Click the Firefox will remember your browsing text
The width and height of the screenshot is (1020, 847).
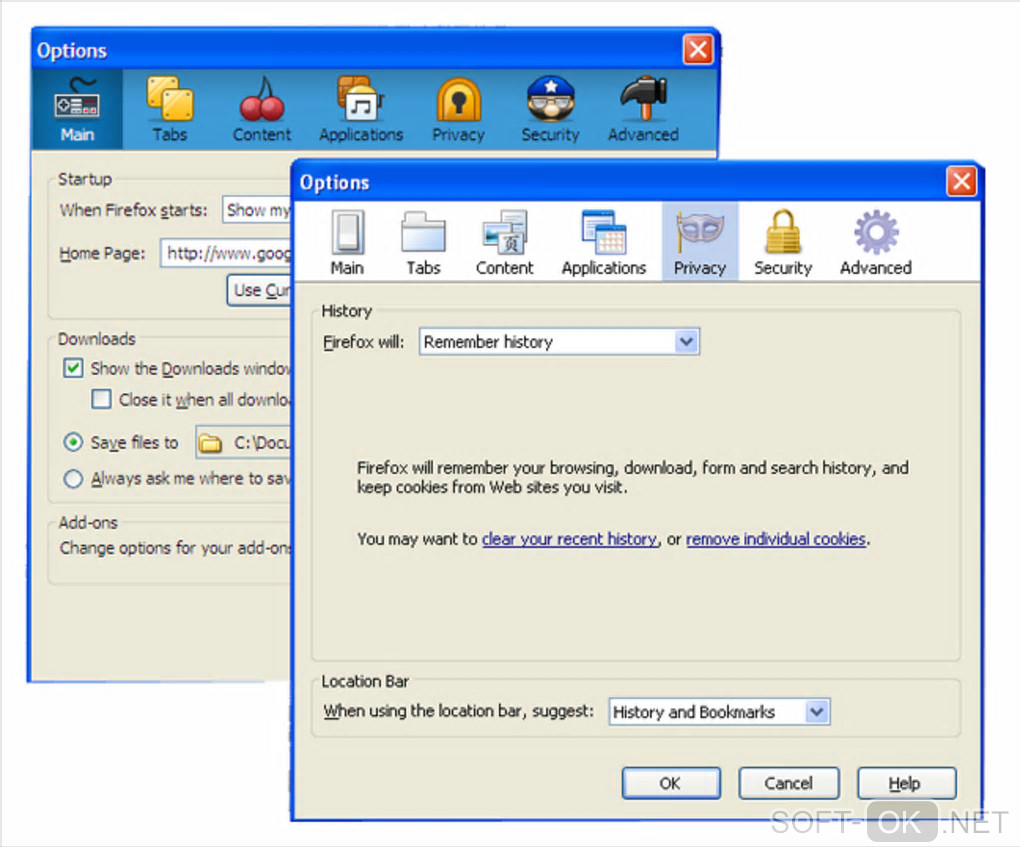[x=632, y=477]
